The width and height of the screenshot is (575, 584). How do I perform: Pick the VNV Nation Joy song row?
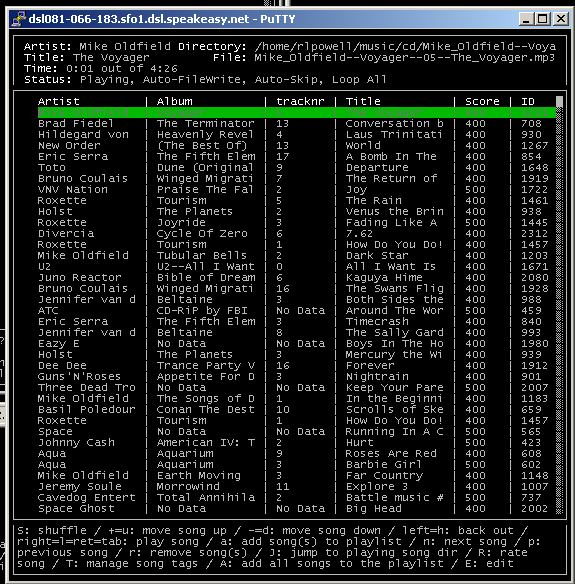coord(296,190)
